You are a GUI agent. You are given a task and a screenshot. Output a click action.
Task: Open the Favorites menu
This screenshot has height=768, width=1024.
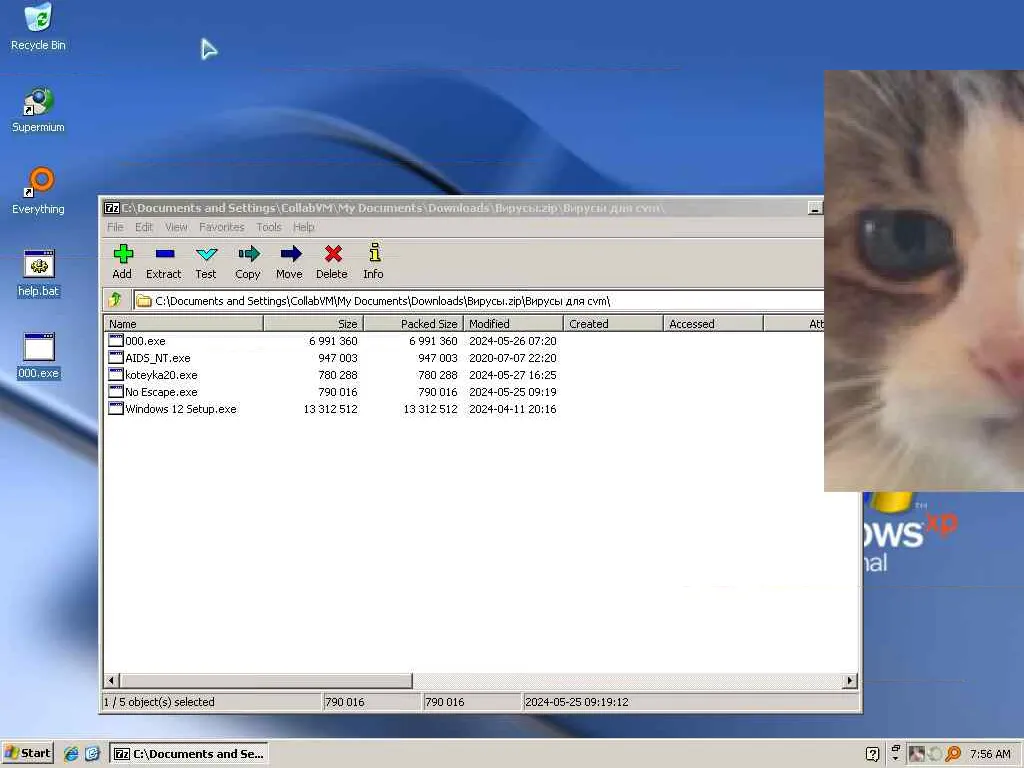click(221, 227)
